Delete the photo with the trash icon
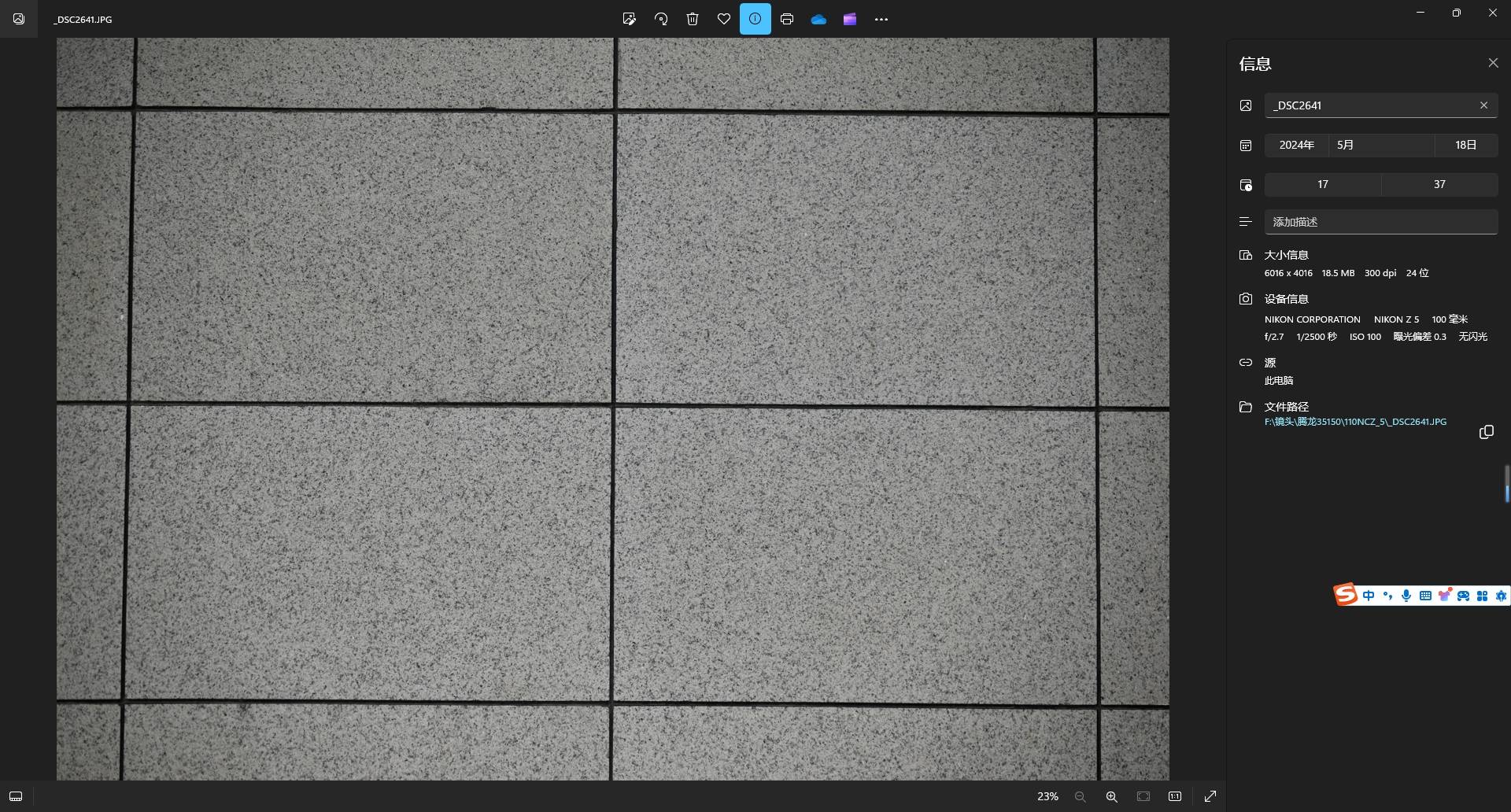Viewport: 1511px width, 812px height. (693, 19)
